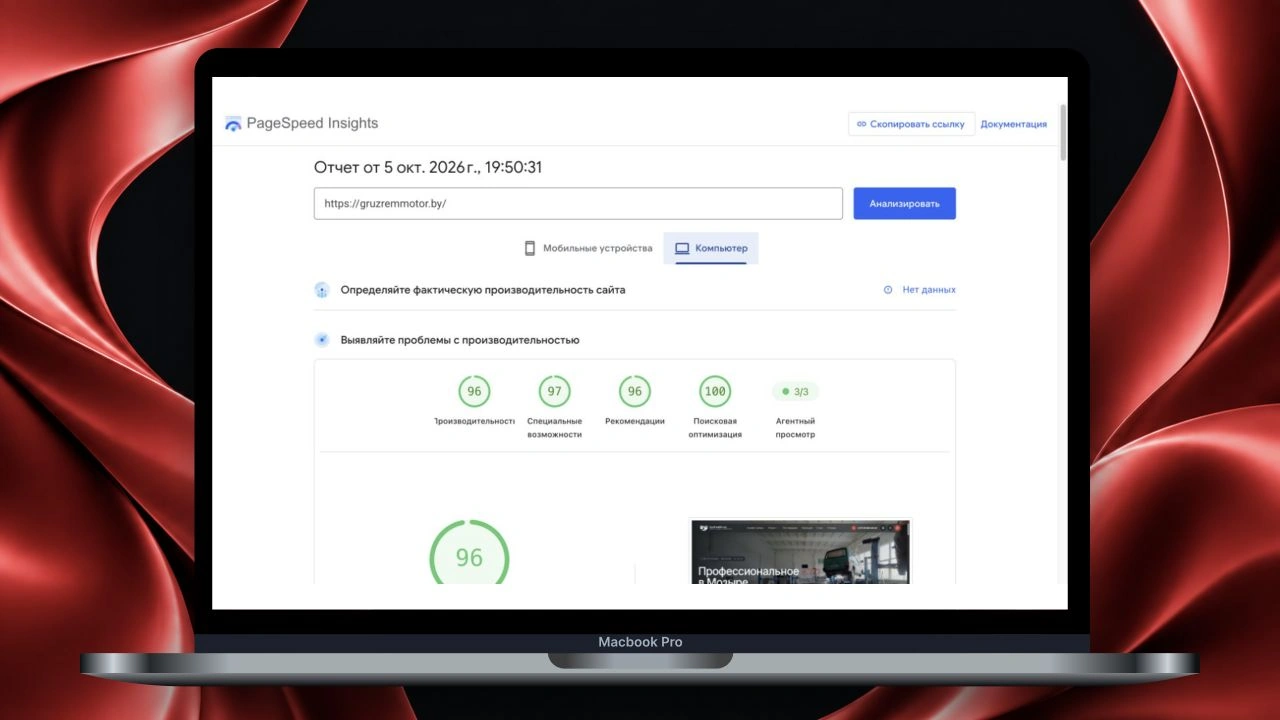Viewport: 1280px width, 720px height.
Task: Focus the URL field containing gruzremmotor.by
Action: [578, 203]
